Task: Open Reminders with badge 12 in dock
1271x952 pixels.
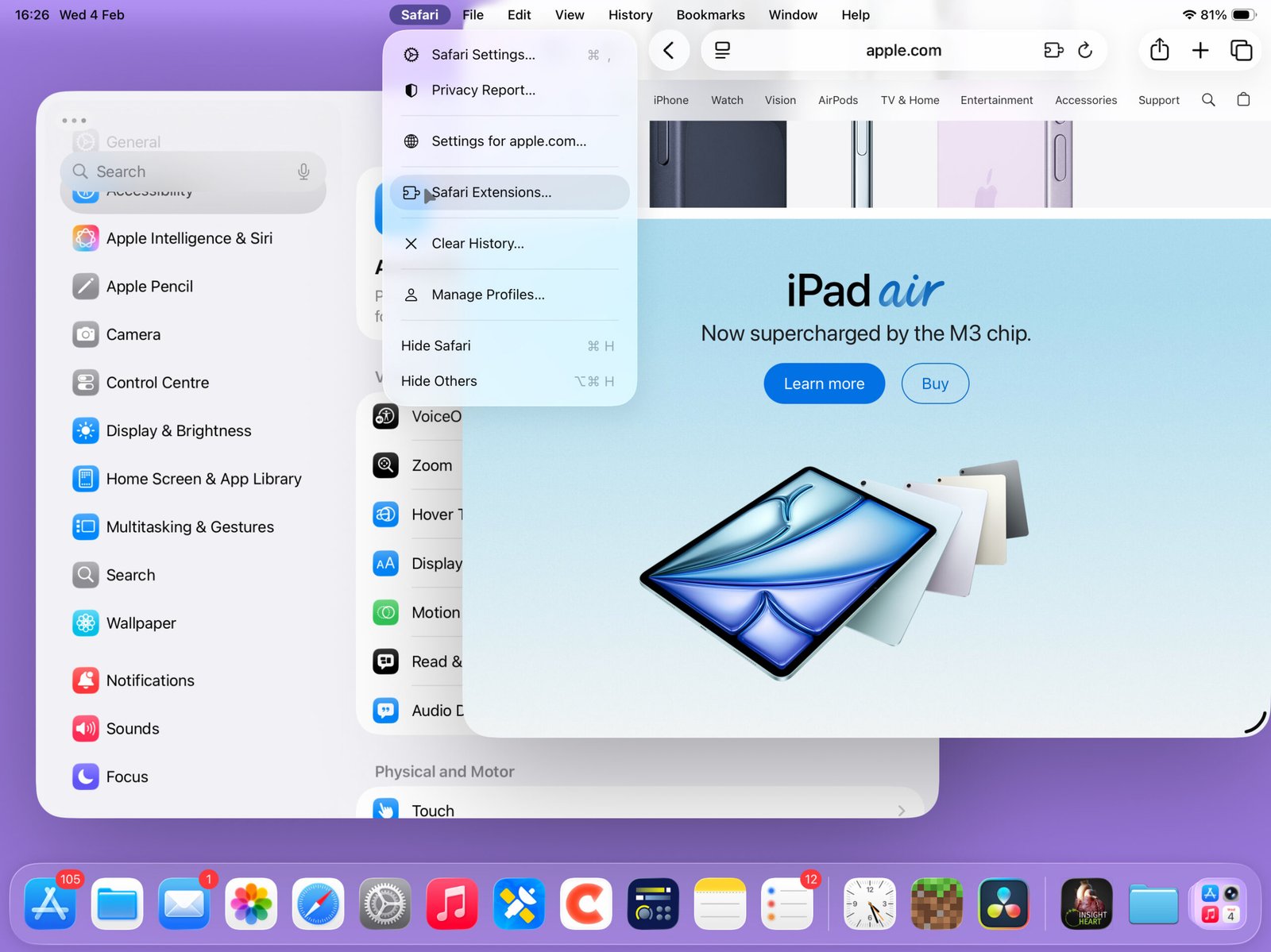Action: pyautogui.click(x=787, y=904)
